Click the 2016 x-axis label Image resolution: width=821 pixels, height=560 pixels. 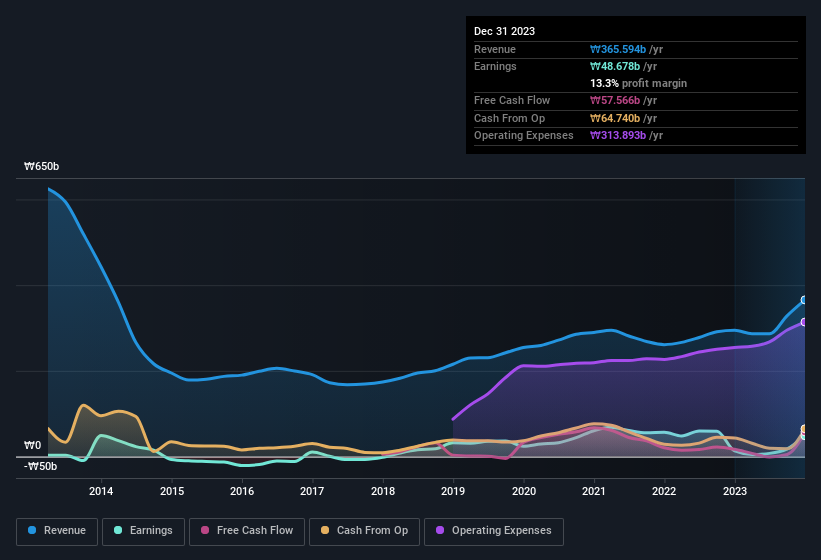(242, 491)
